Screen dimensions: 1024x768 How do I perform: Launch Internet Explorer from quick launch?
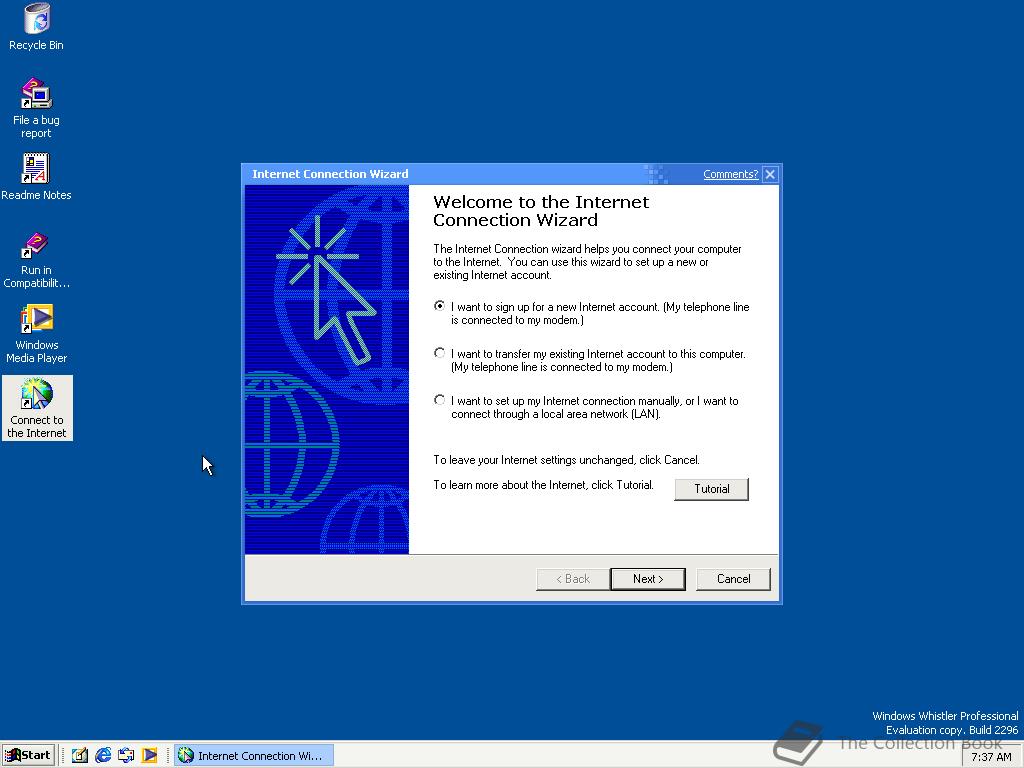click(103, 755)
